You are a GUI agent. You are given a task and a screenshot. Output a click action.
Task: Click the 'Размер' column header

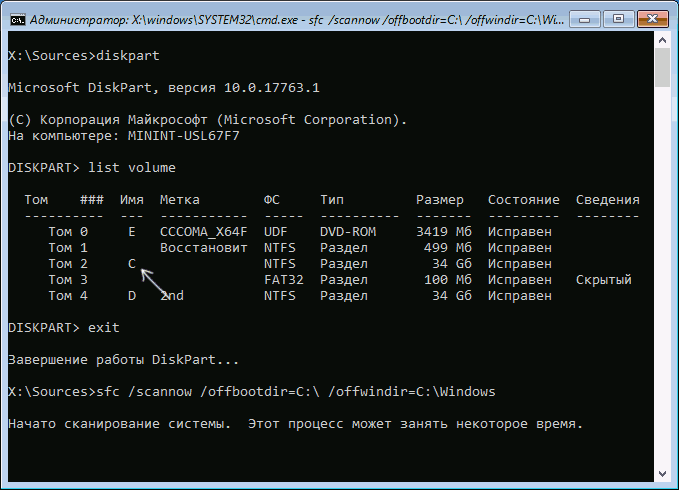(x=440, y=200)
